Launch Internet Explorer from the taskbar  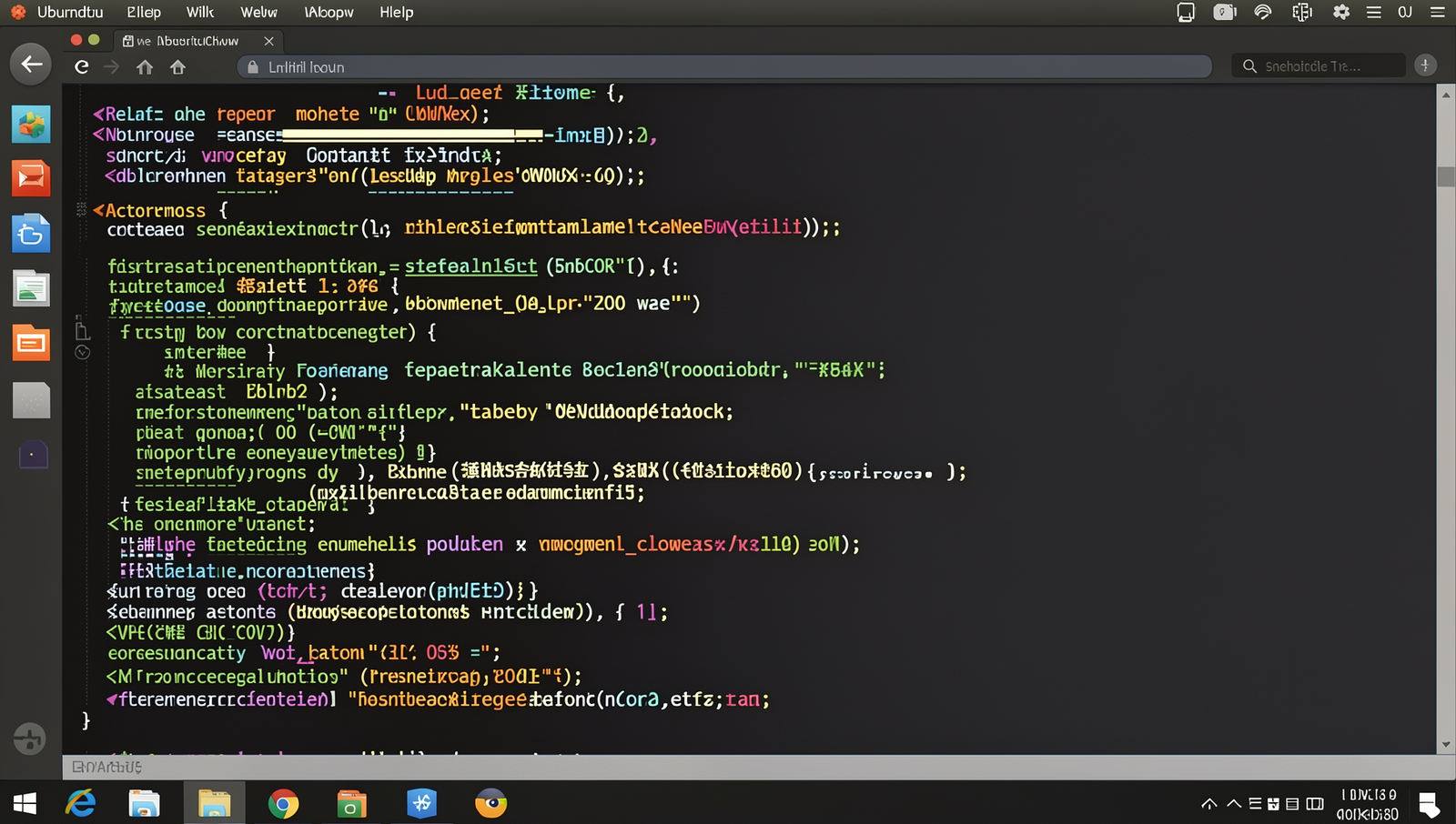pyautogui.click(x=81, y=803)
